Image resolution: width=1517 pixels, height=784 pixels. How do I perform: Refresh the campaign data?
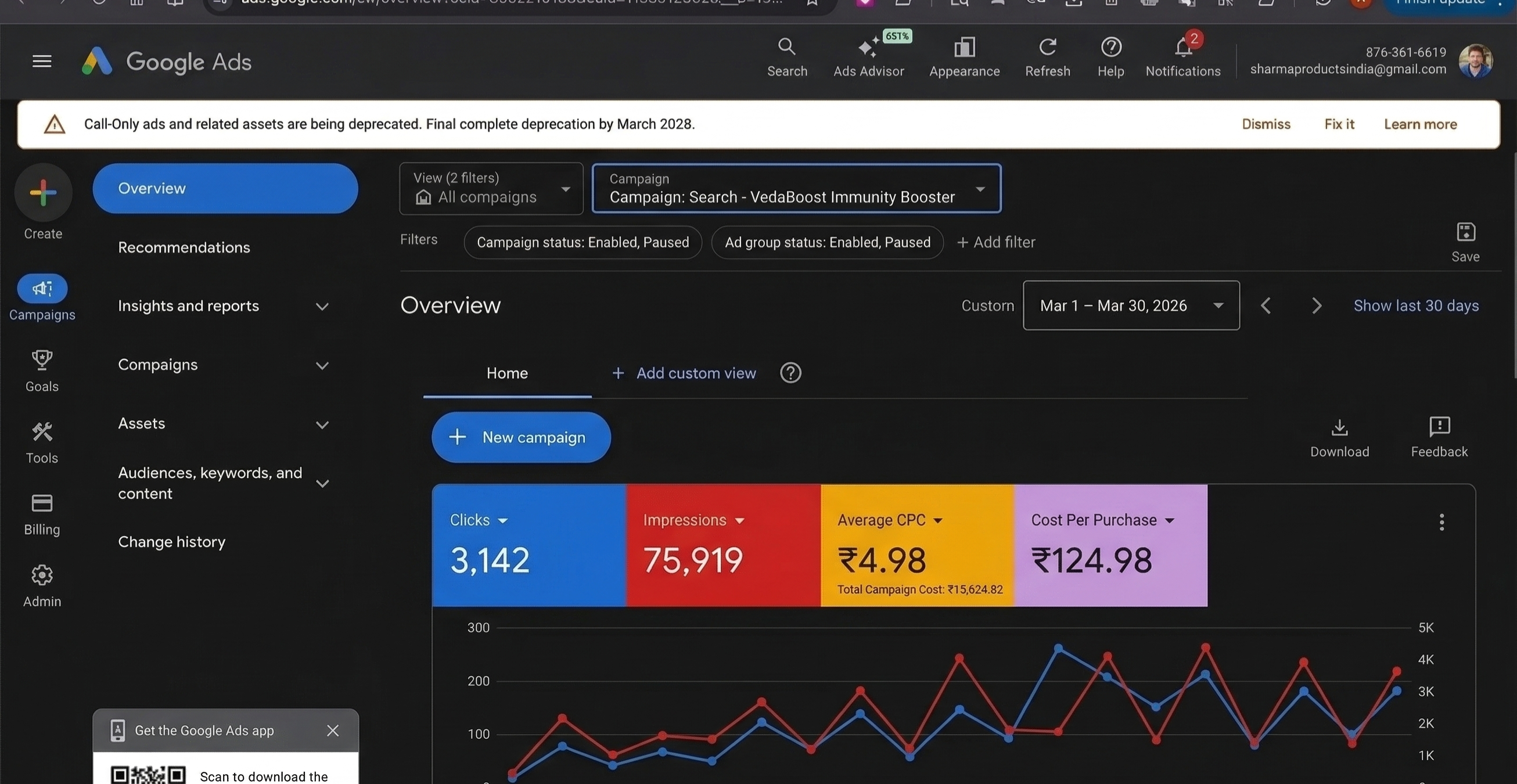[x=1048, y=56]
